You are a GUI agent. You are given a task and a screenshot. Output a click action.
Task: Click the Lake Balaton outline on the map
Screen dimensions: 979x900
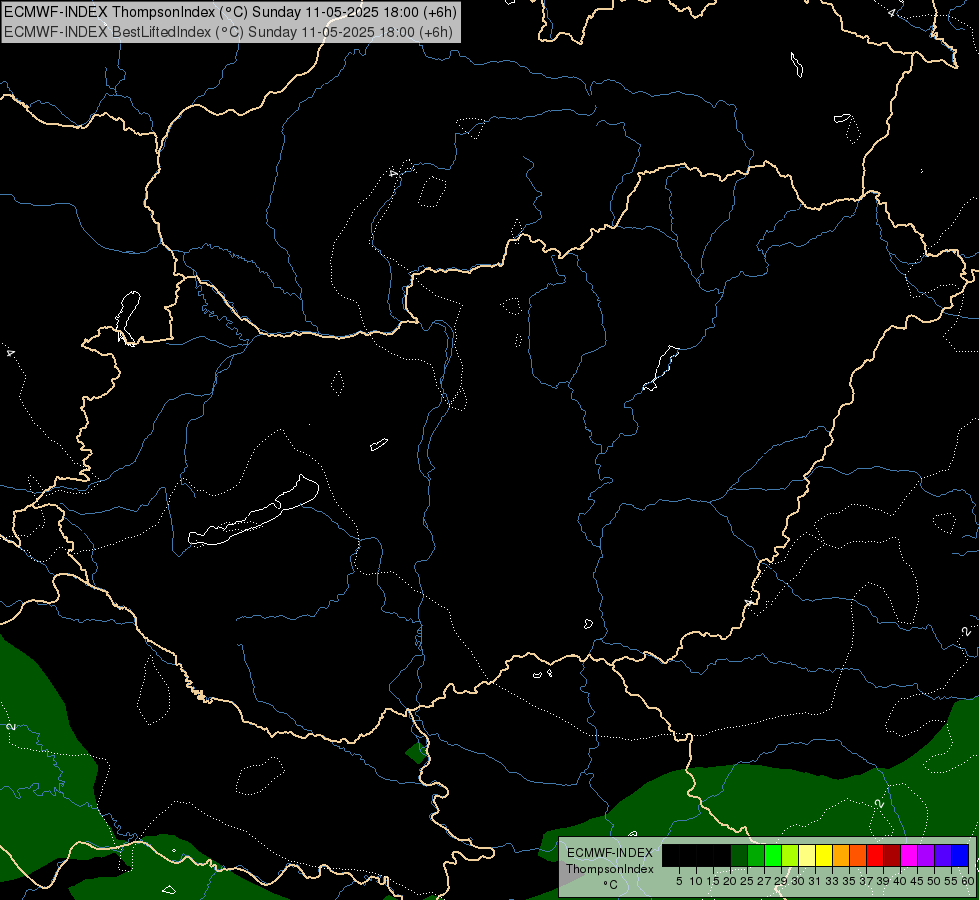[253, 512]
